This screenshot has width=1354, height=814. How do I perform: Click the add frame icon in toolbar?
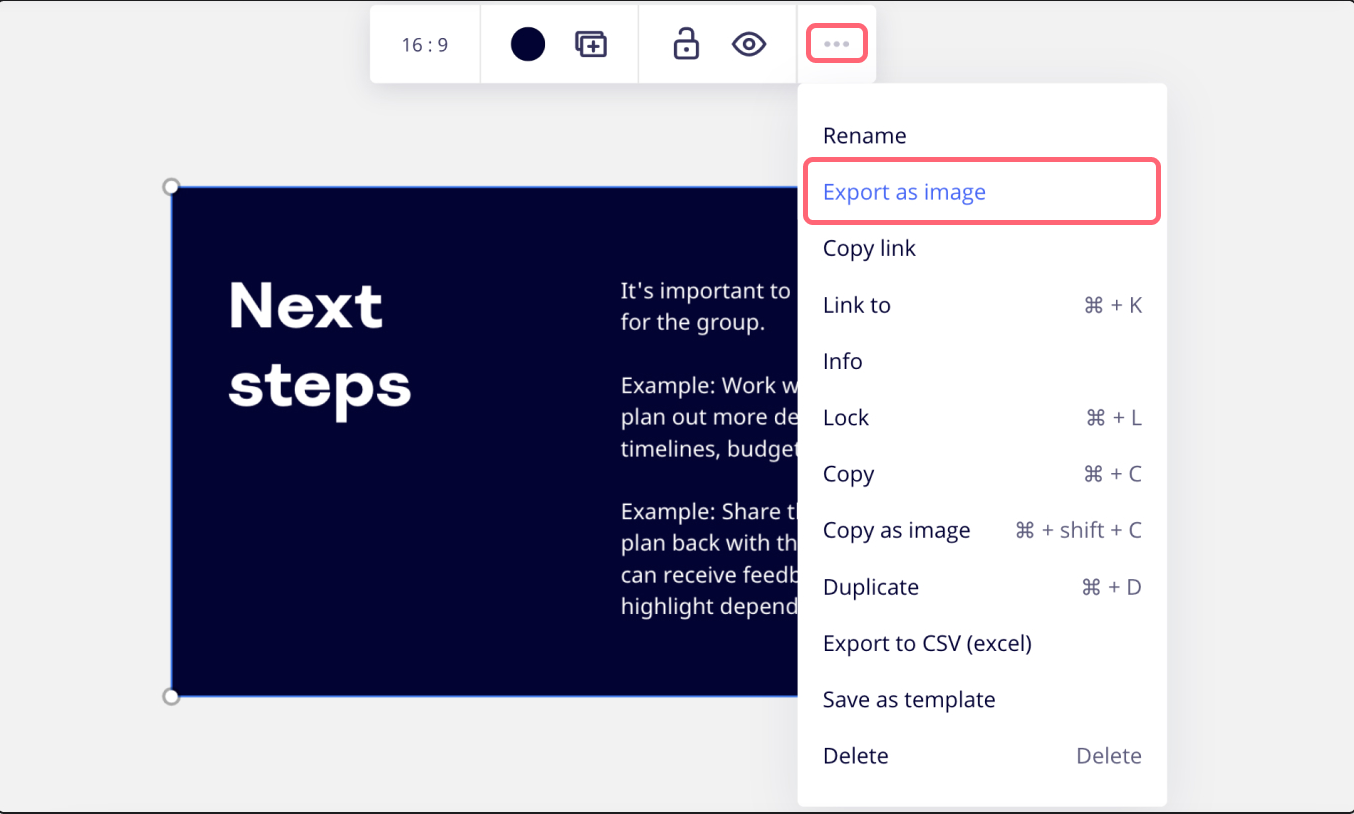(591, 44)
